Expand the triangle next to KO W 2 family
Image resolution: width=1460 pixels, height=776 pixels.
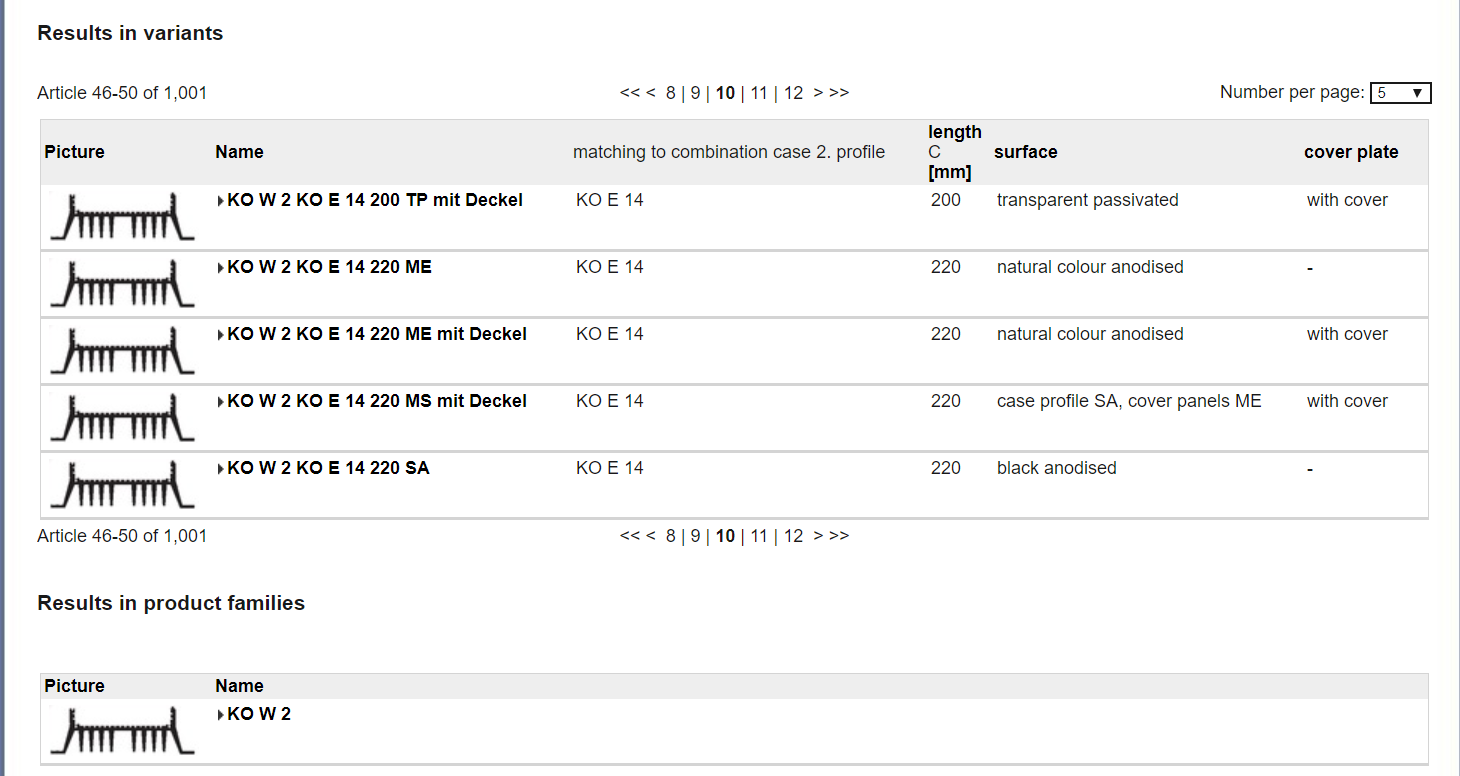220,715
